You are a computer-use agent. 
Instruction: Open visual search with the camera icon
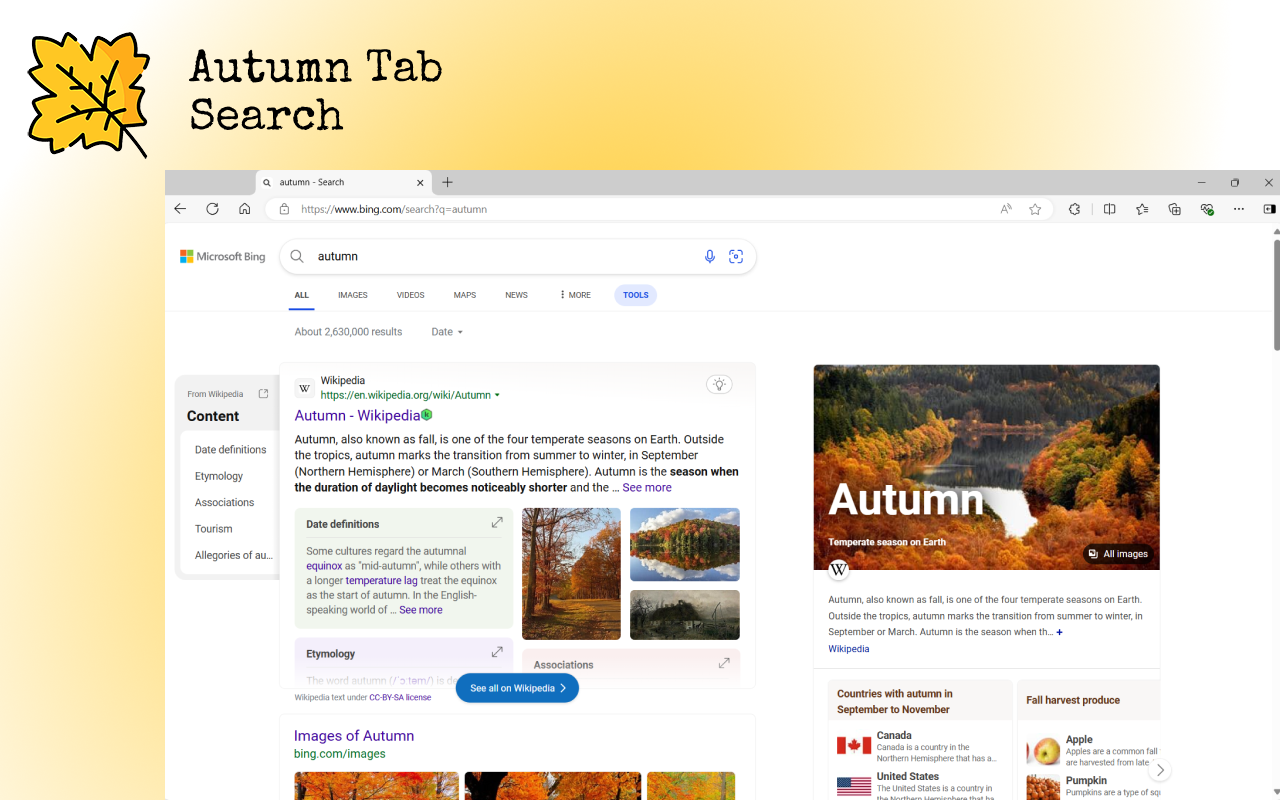click(x=736, y=256)
